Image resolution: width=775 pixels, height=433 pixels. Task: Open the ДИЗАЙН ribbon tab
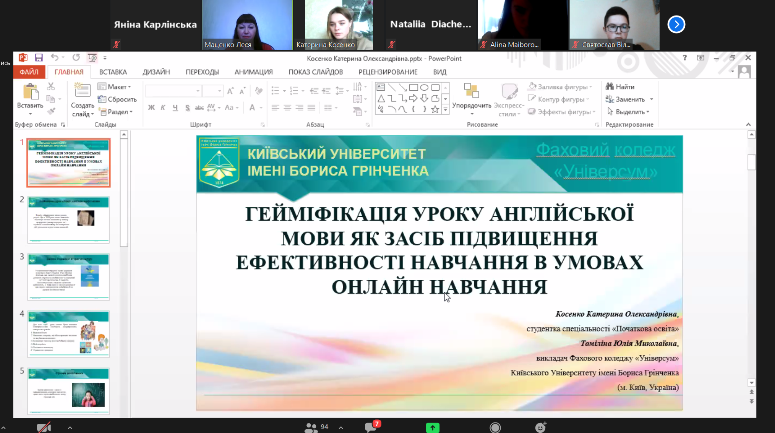coord(155,72)
